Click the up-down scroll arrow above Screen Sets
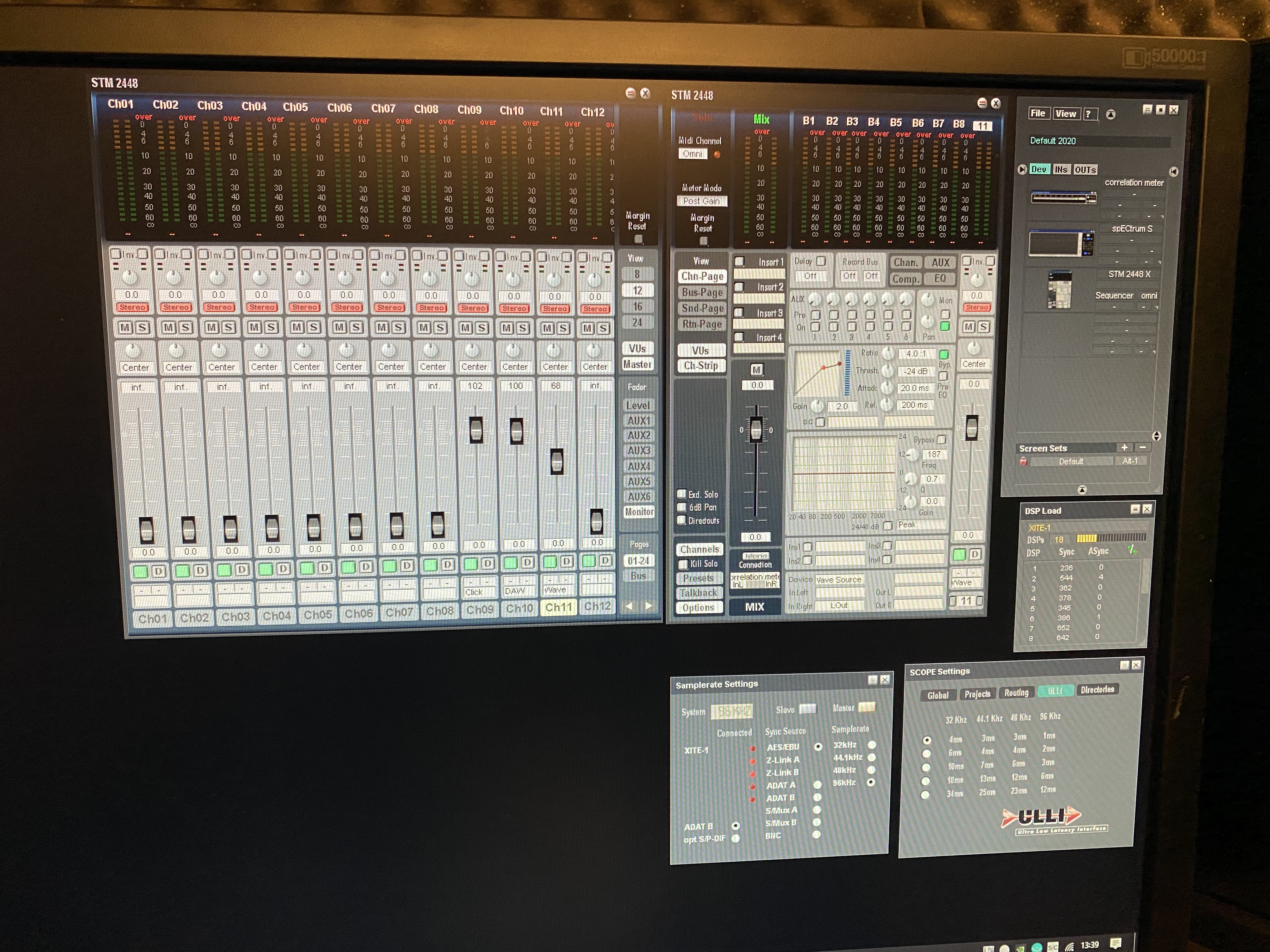Image resolution: width=1270 pixels, height=952 pixels. click(1156, 436)
